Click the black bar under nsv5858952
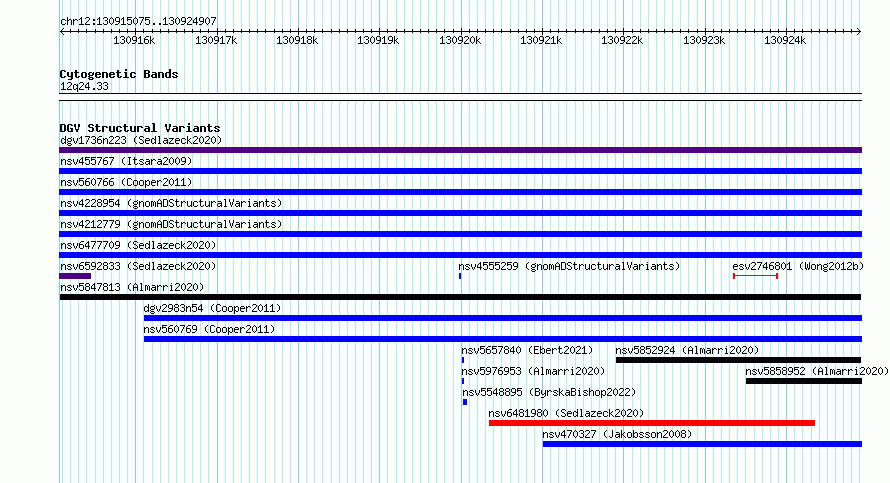 coord(804,381)
